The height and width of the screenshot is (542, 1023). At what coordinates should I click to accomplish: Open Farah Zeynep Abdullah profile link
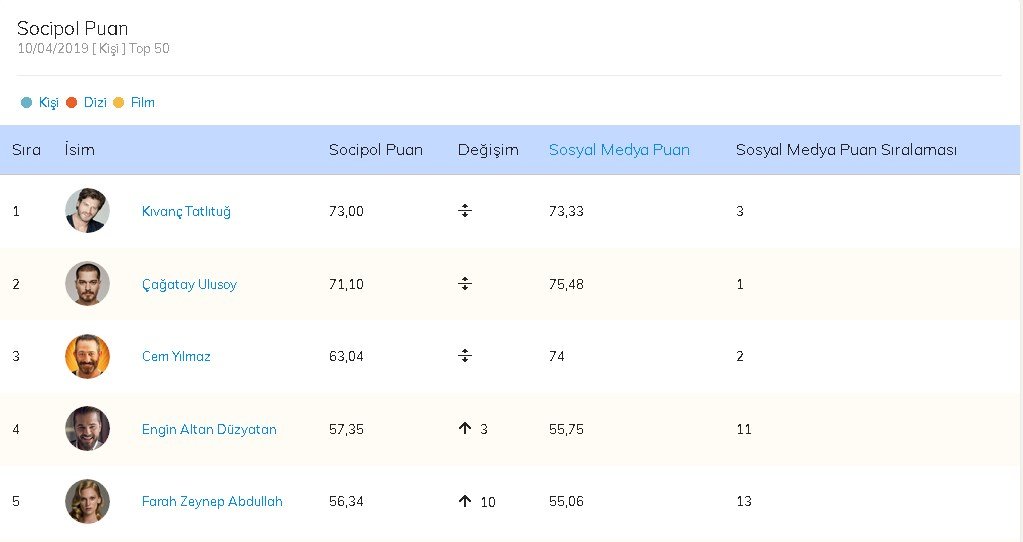(x=212, y=502)
